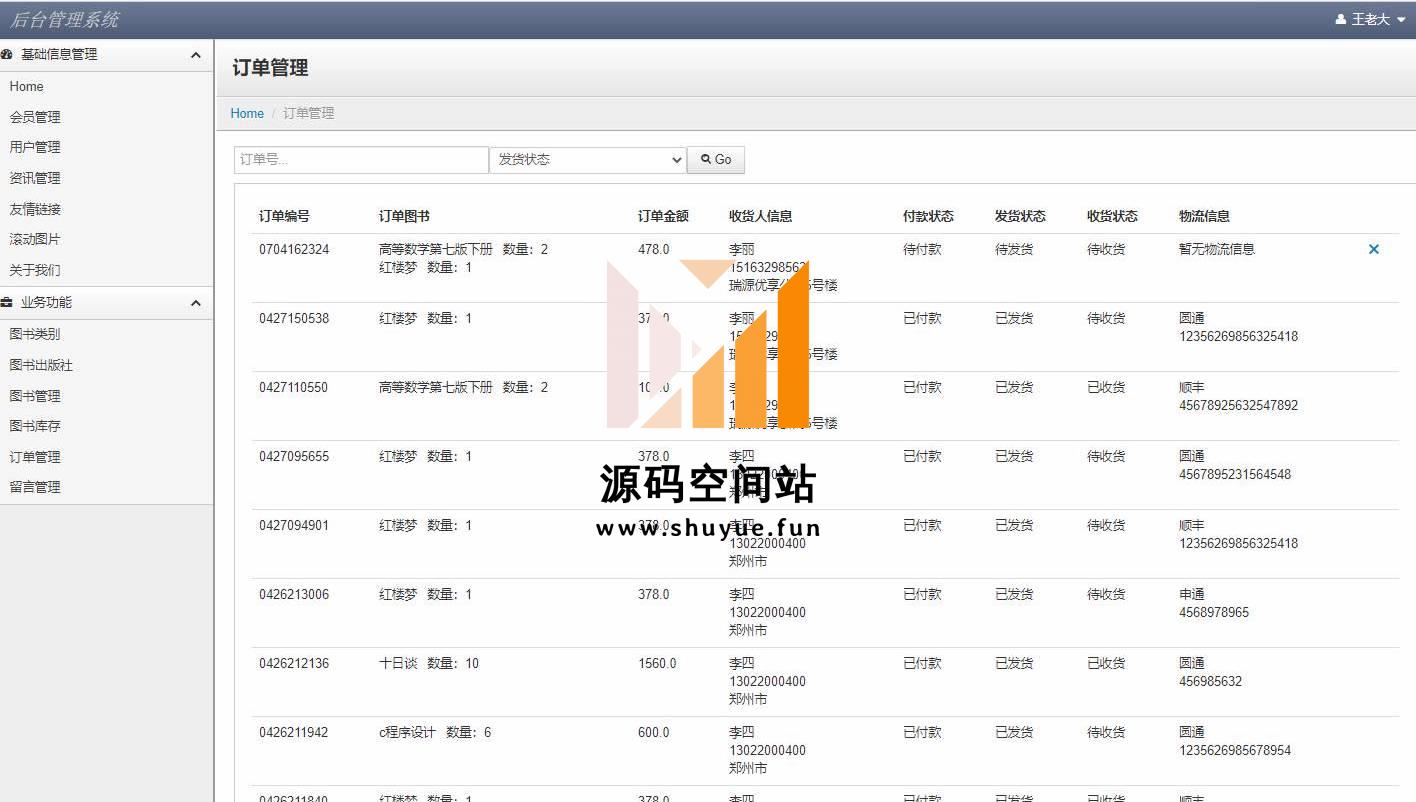The height and width of the screenshot is (802, 1416).
Task: Click the 收货人信息 column header
Action: (760, 216)
